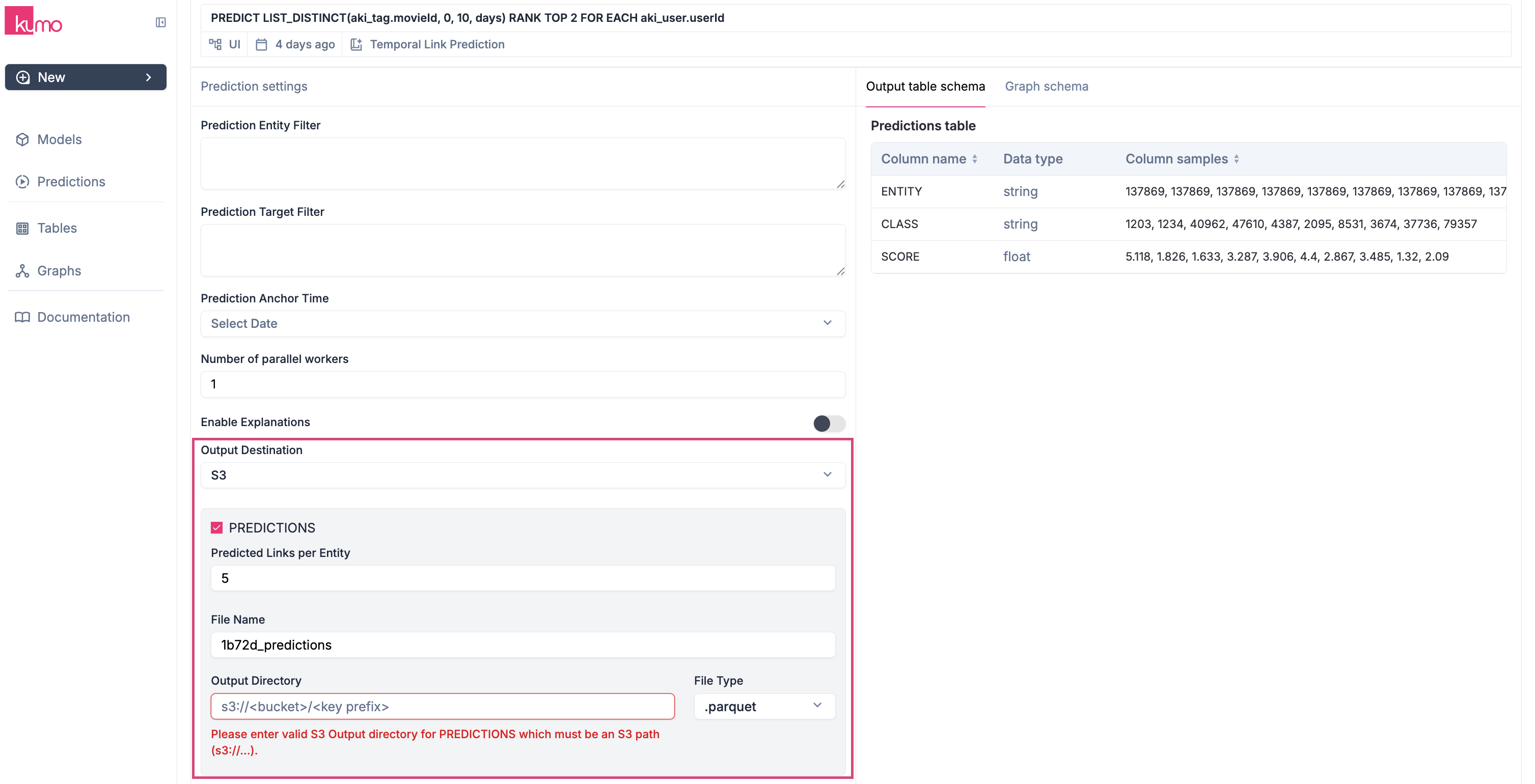This screenshot has width=1535, height=784.
Task: Open Tables via its grid icon
Action: (x=22, y=228)
